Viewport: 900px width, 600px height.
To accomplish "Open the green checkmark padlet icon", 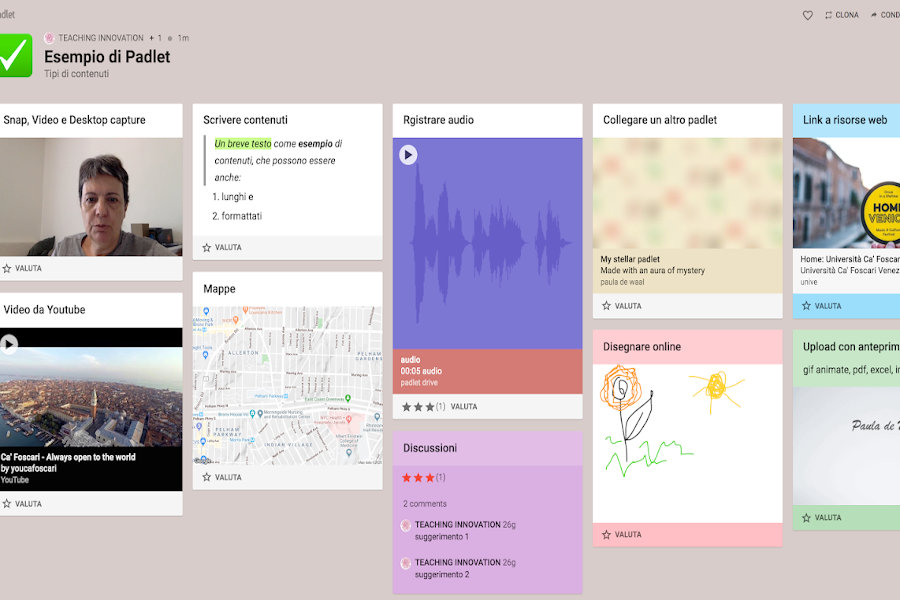I will (15, 55).
